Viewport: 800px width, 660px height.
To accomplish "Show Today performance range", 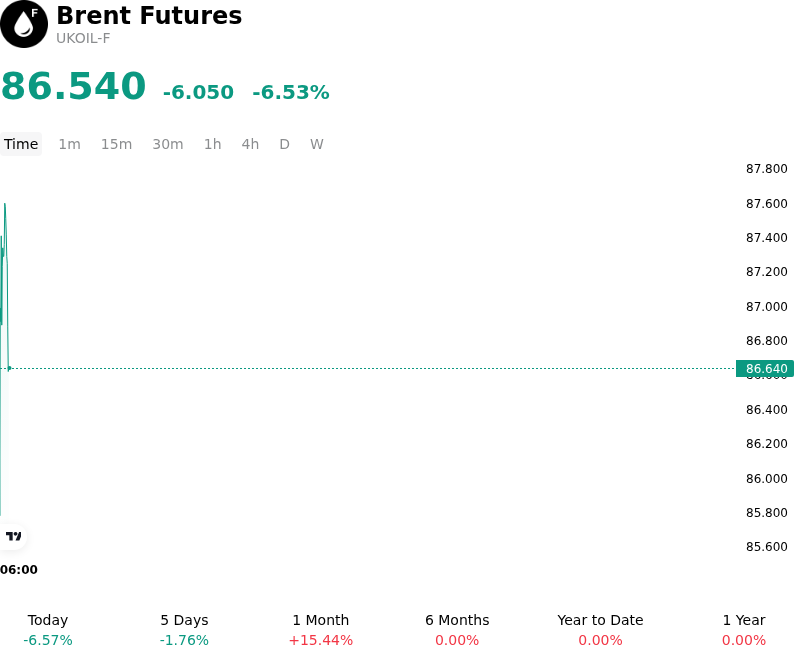I will 48,630.
